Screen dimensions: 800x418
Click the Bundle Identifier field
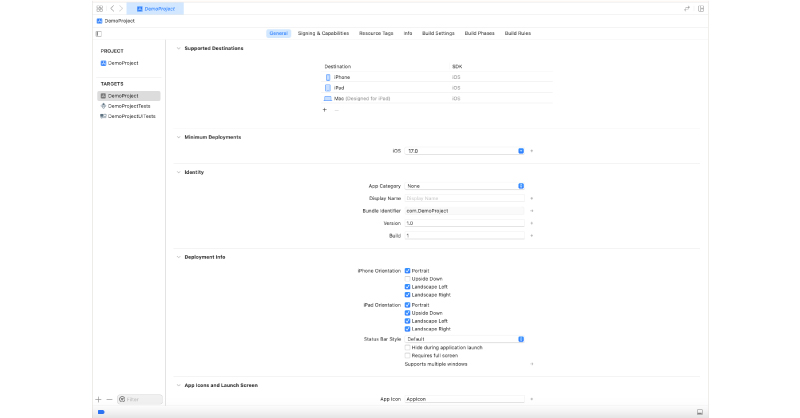click(464, 211)
